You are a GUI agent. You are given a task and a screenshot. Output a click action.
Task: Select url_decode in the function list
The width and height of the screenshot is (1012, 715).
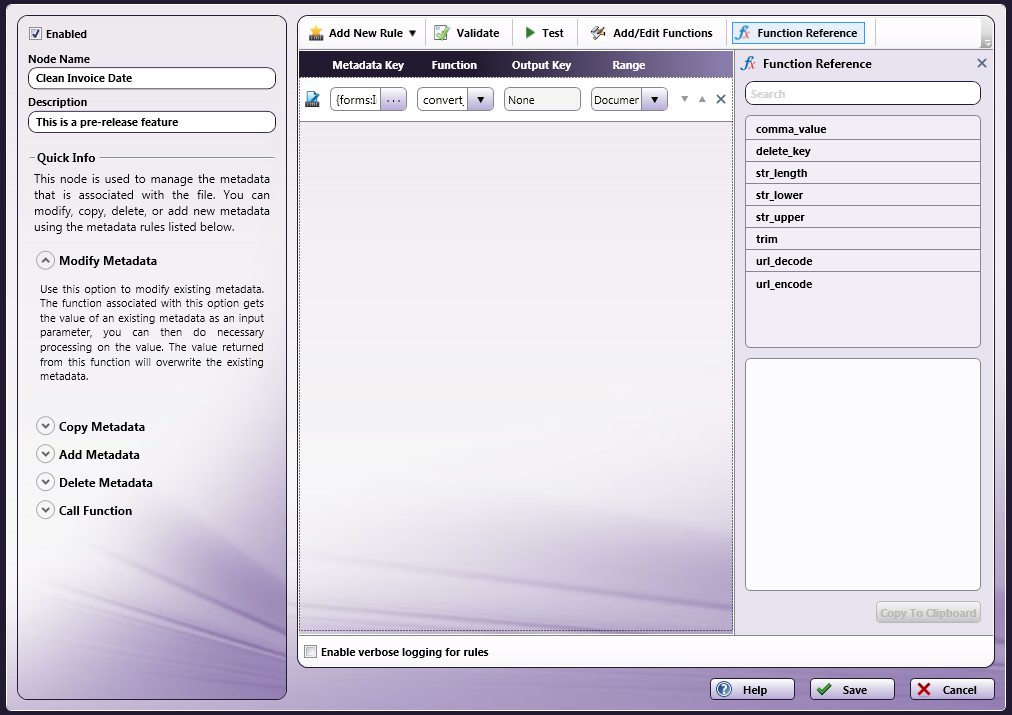[x=863, y=261]
